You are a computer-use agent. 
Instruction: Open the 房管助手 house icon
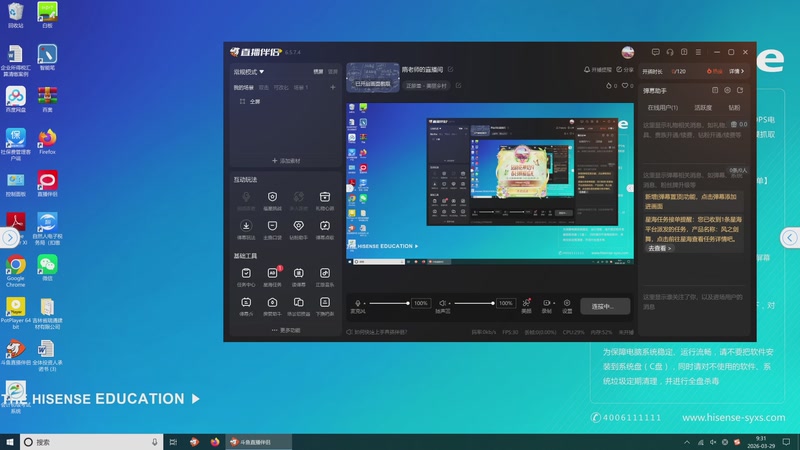tap(272, 303)
